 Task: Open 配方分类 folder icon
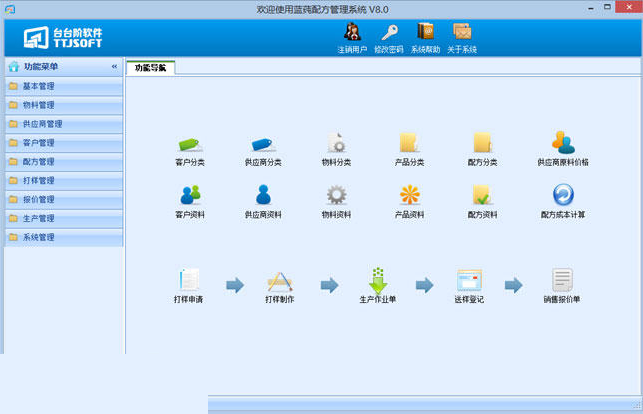coord(482,143)
